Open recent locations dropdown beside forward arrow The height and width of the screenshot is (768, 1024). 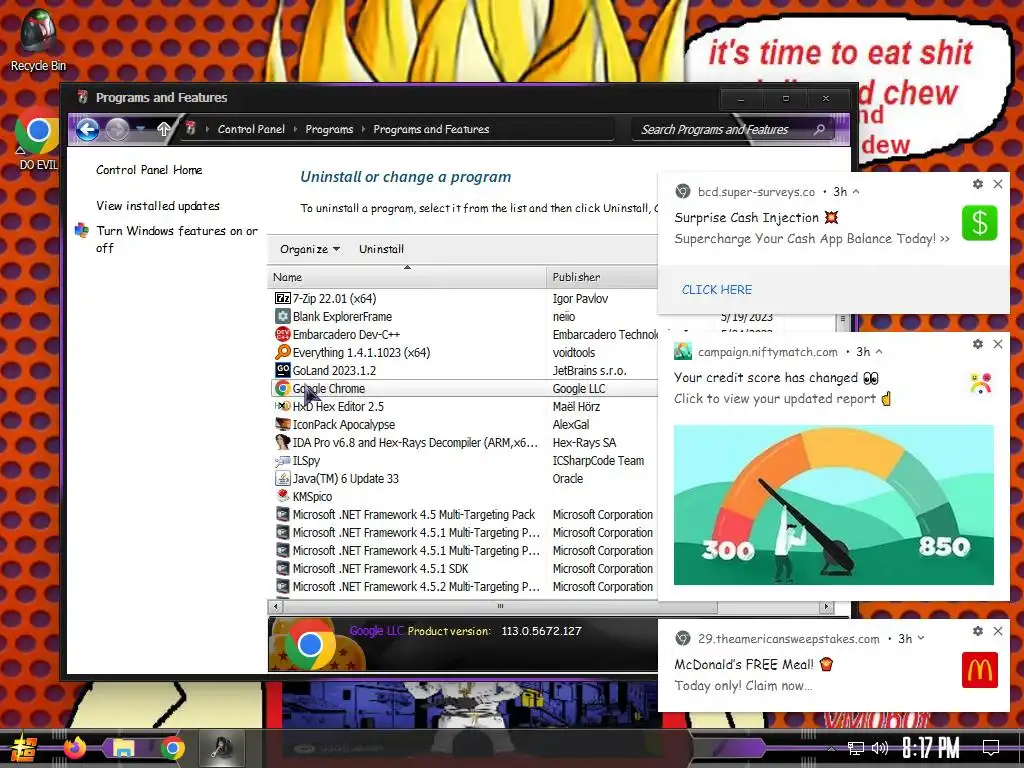141,129
